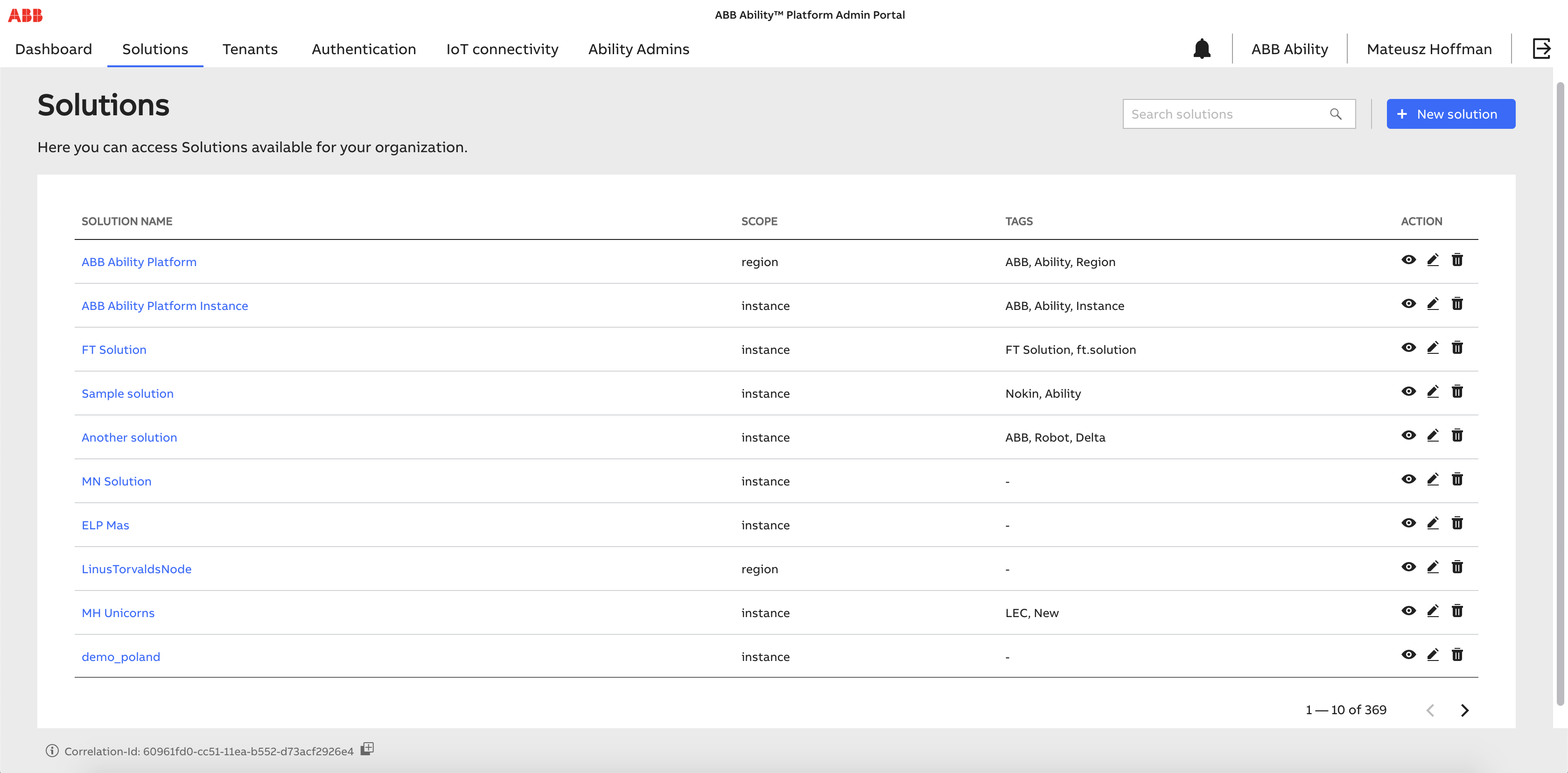The width and height of the screenshot is (1568, 773).
Task: View the ELP Mas row
Action: 1408,523
